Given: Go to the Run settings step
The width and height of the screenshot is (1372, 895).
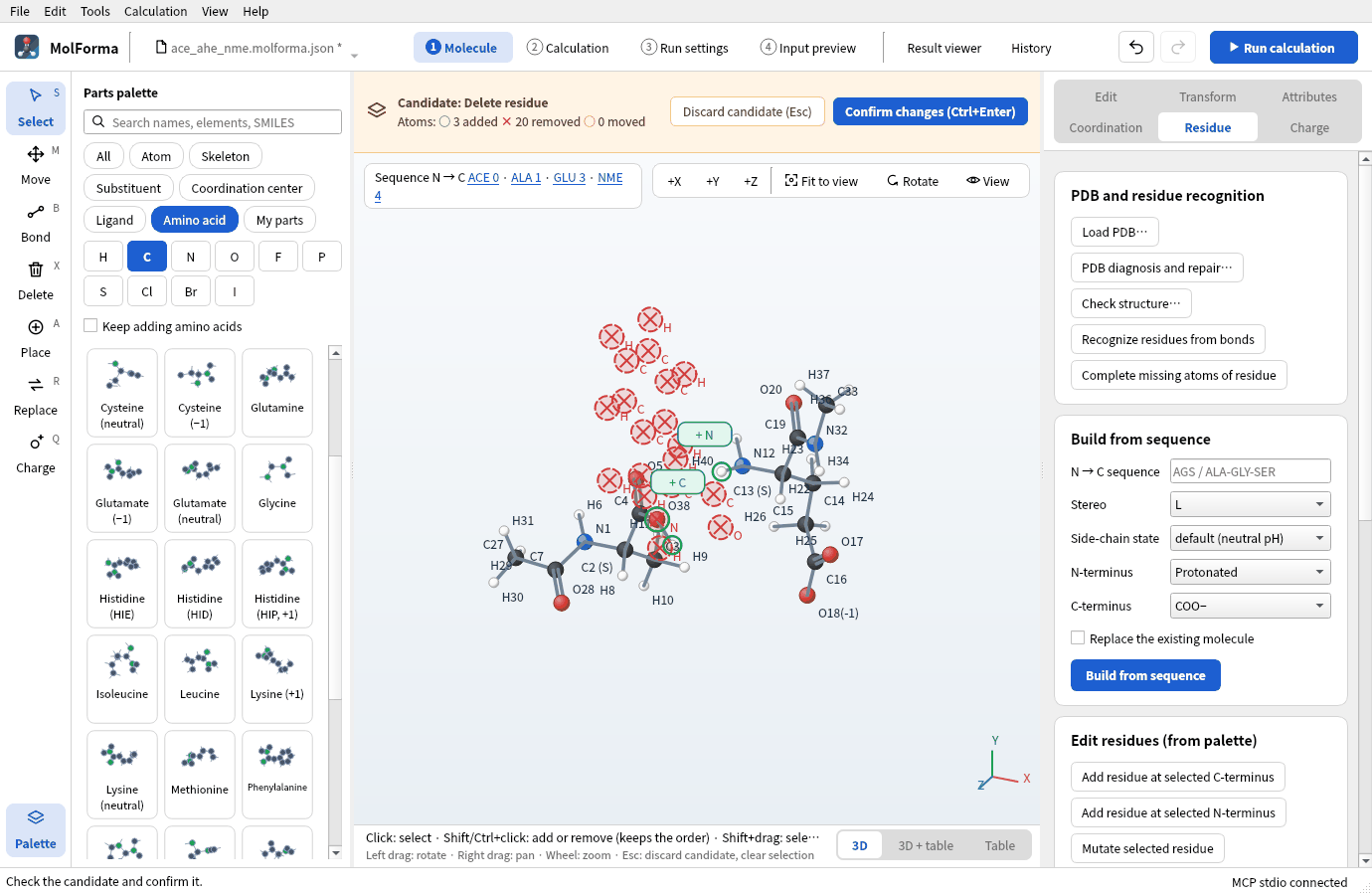Looking at the screenshot, I should point(685,48).
